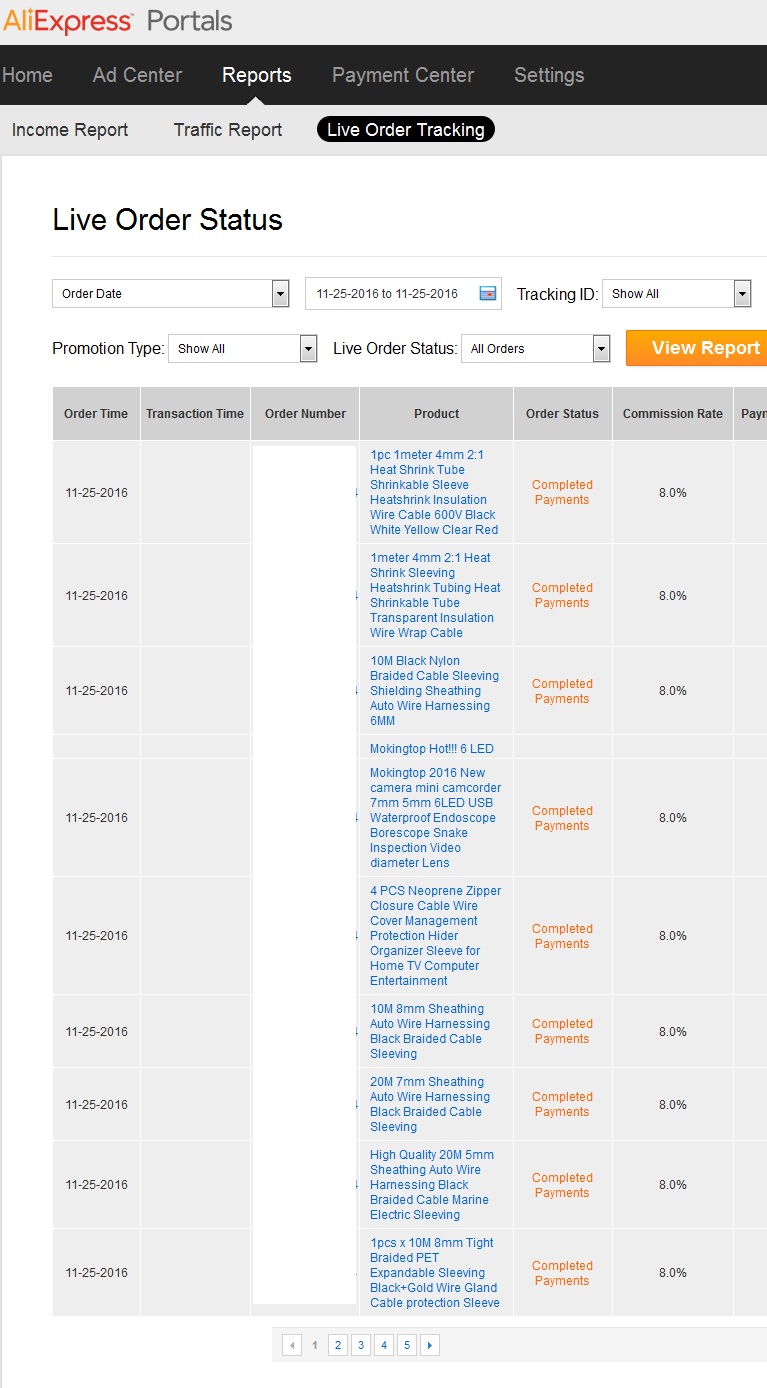Select Live Order Tracking tab
The image size is (767, 1388).
click(x=406, y=130)
